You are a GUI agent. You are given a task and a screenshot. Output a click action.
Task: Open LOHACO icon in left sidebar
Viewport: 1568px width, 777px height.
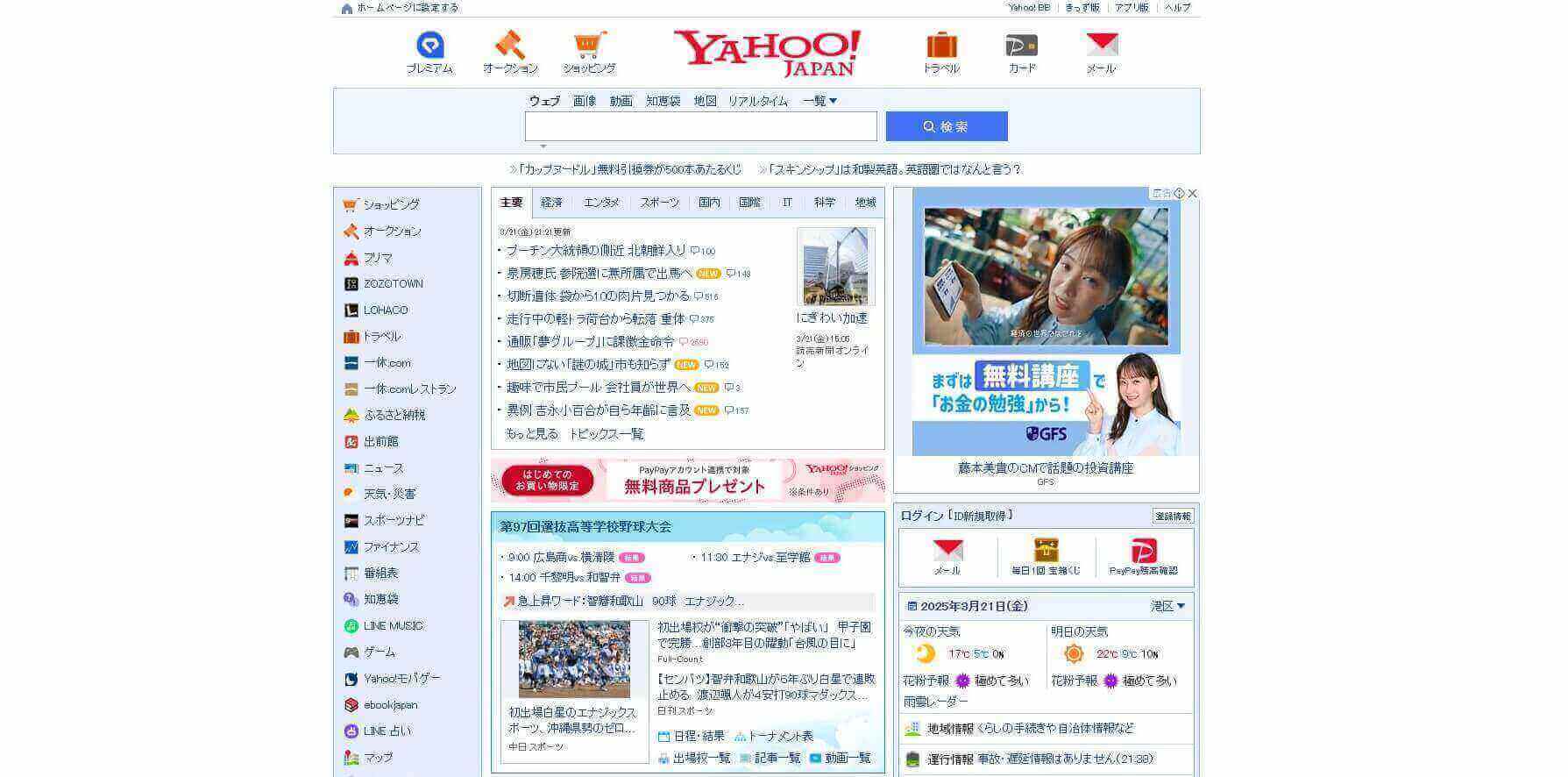pyautogui.click(x=351, y=310)
